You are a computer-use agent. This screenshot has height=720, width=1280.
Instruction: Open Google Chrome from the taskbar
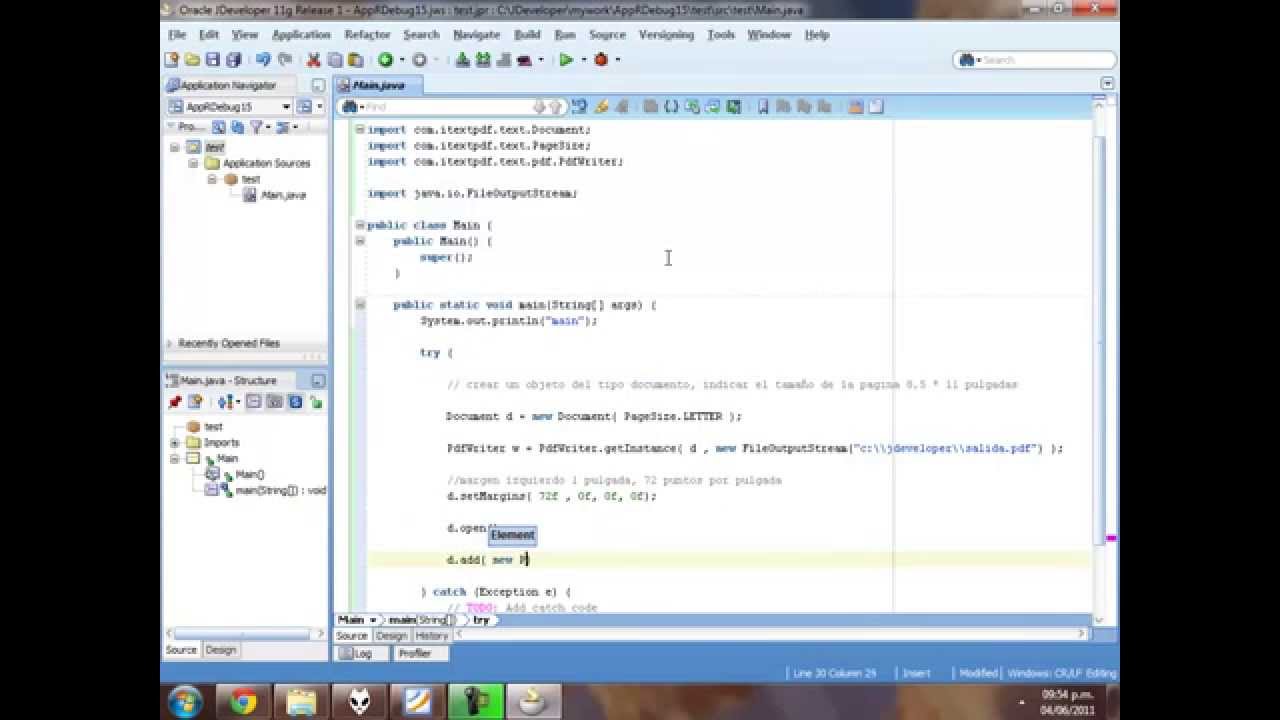click(243, 702)
